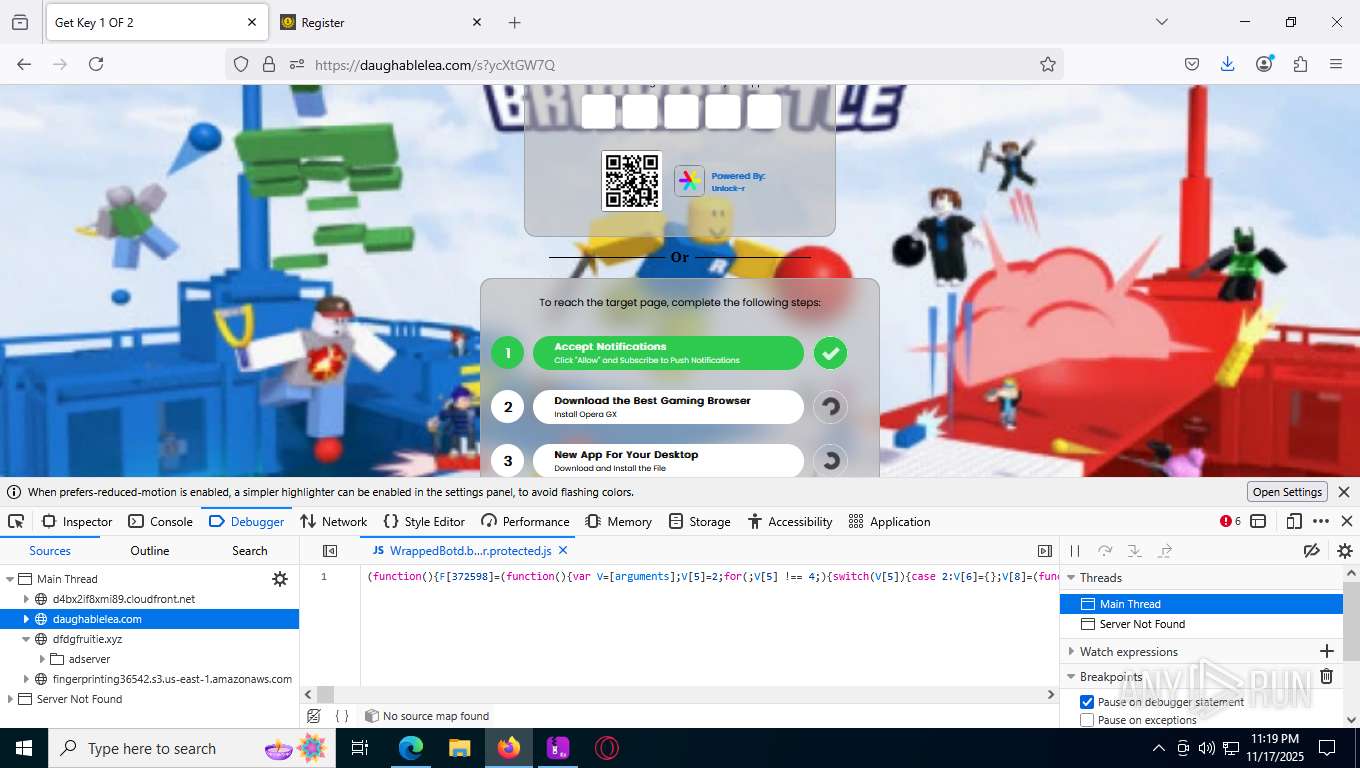
Task: Expand the daughablelea.com source node
Action: [27, 619]
